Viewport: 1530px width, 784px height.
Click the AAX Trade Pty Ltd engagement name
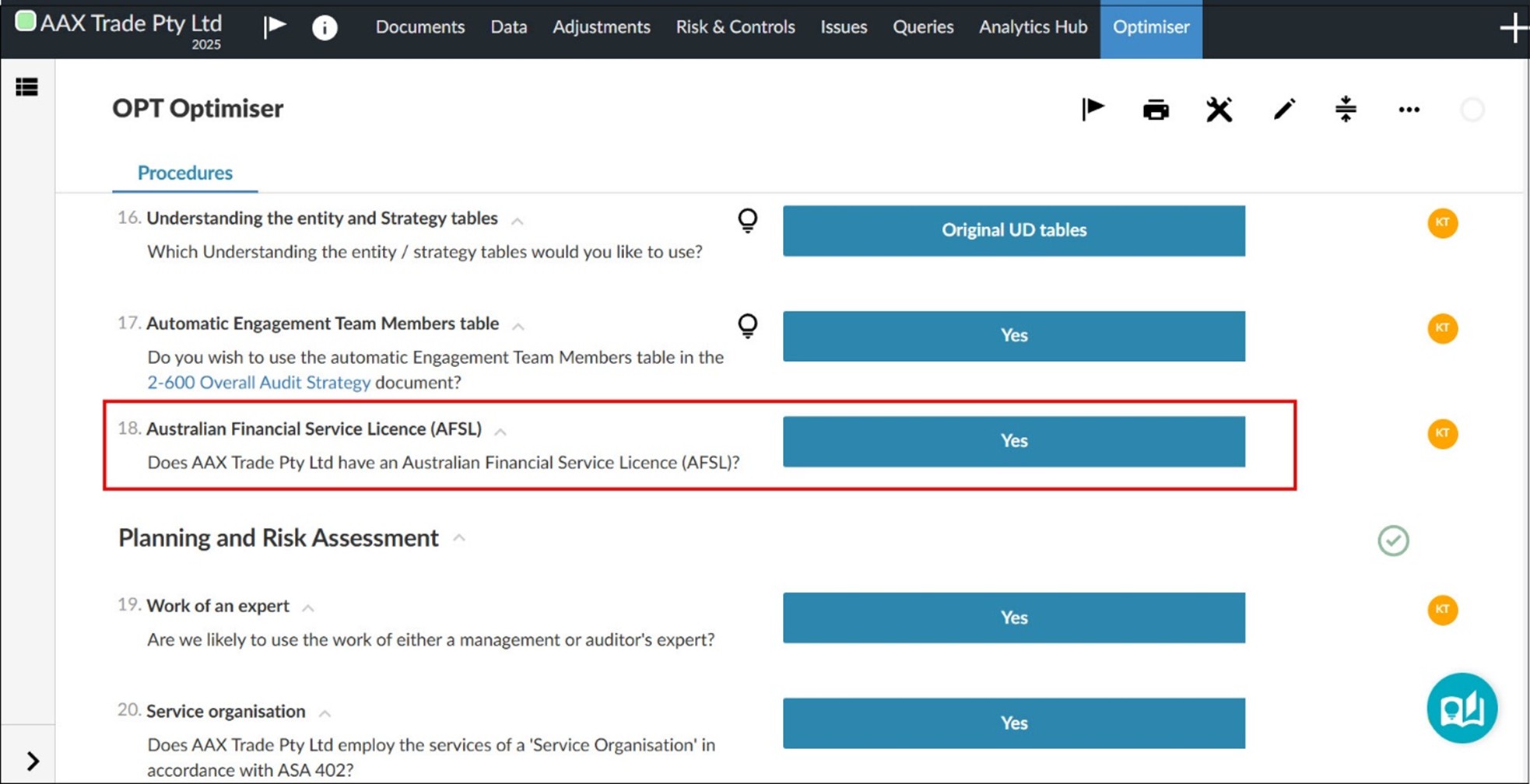pyautogui.click(x=131, y=23)
